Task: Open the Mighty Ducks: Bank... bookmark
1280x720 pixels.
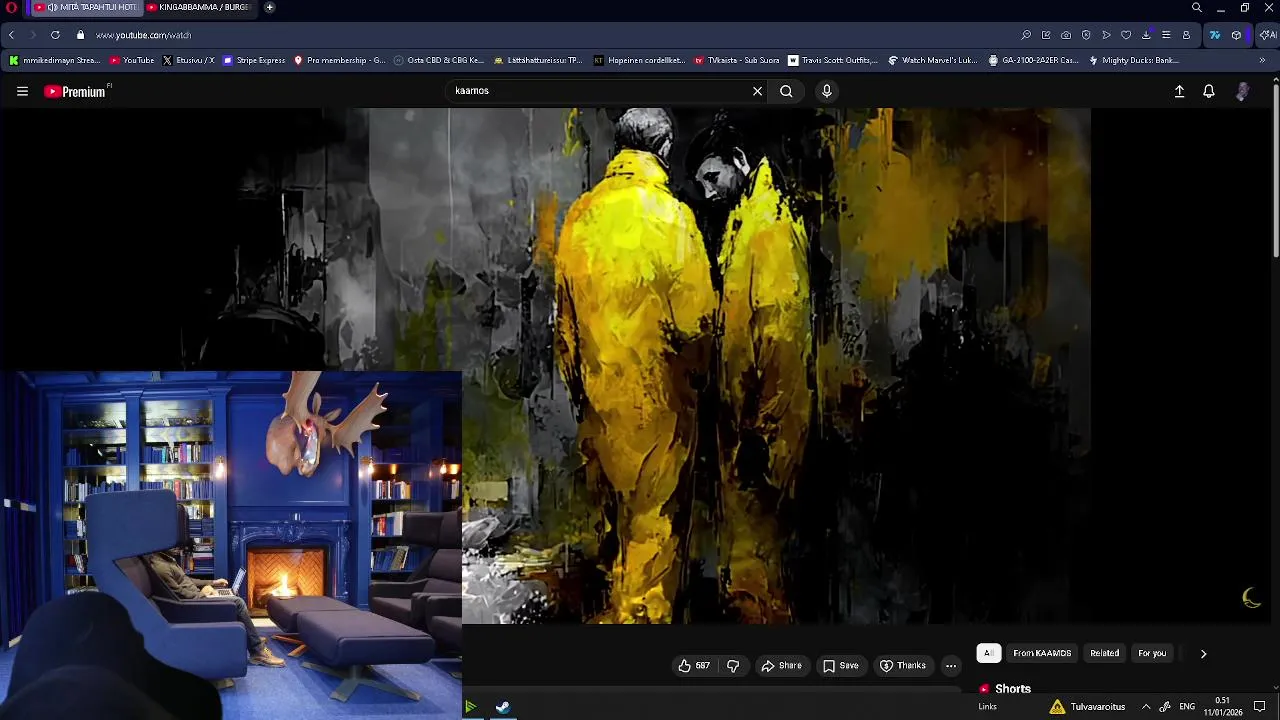Action: point(1133,60)
